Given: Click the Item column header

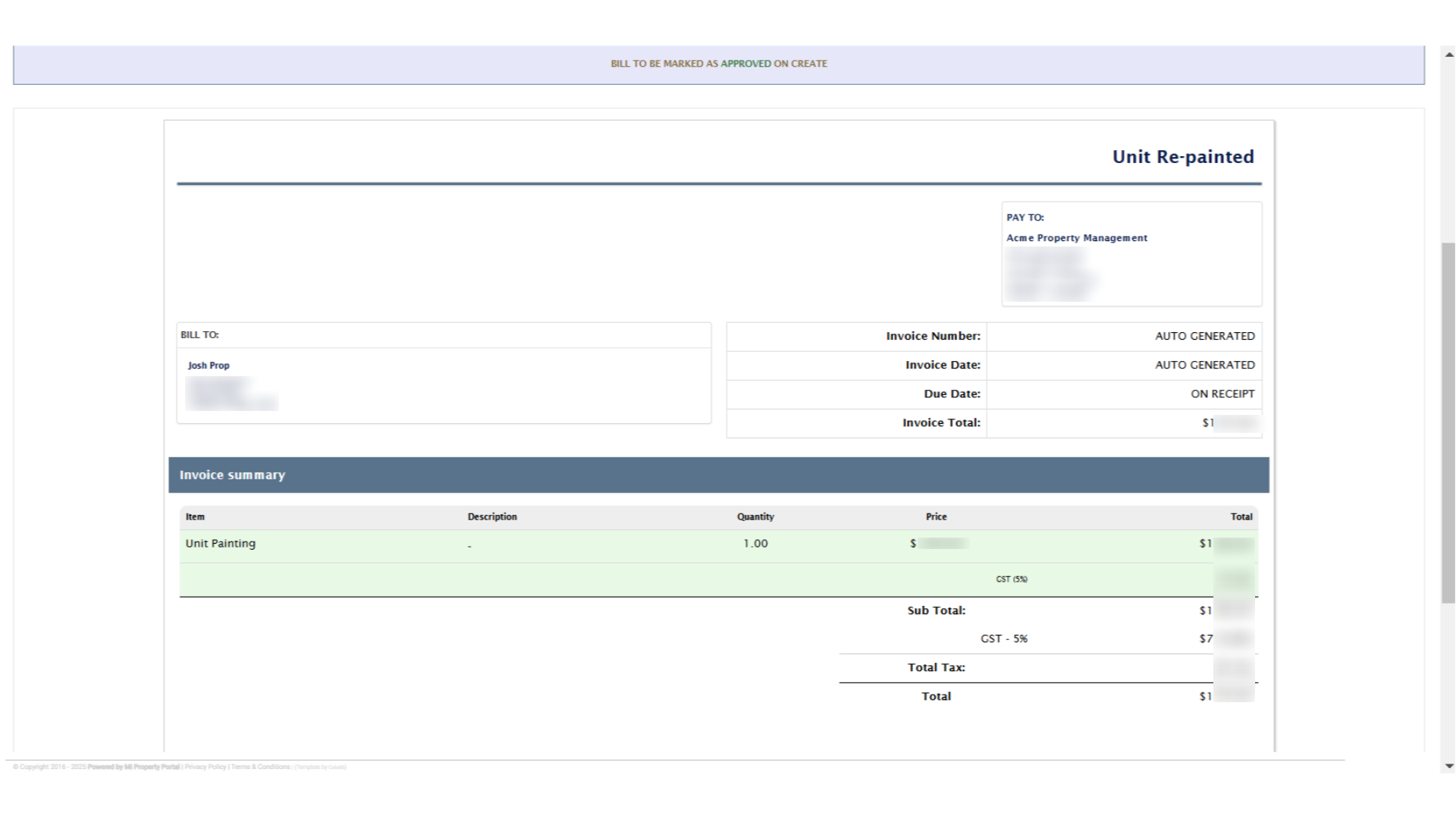Looking at the screenshot, I should pos(195,516).
